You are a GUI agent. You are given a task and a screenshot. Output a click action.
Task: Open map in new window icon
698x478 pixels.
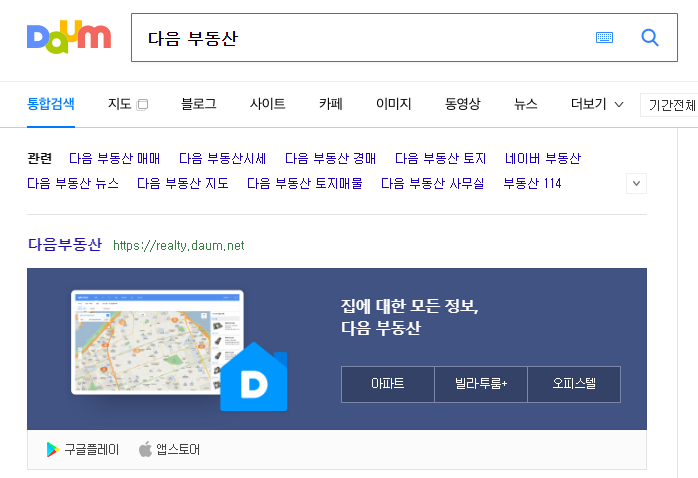pyautogui.click(x=142, y=105)
